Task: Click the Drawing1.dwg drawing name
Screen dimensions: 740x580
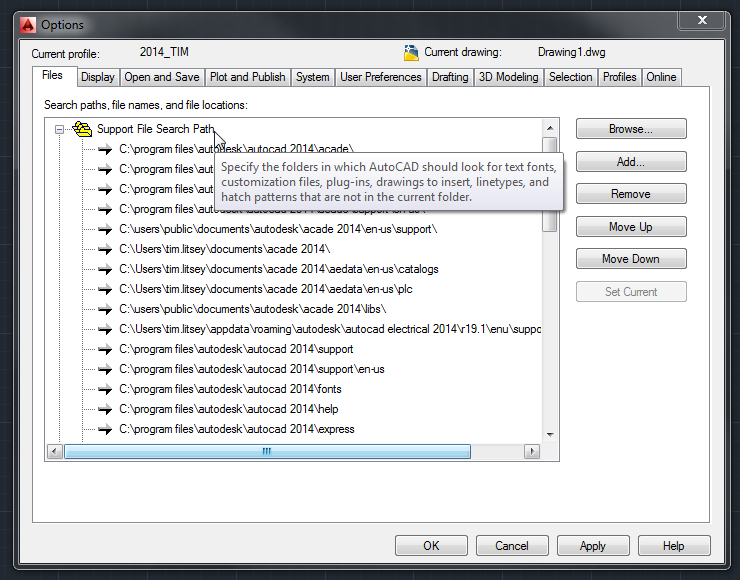Action: (x=572, y=52)
